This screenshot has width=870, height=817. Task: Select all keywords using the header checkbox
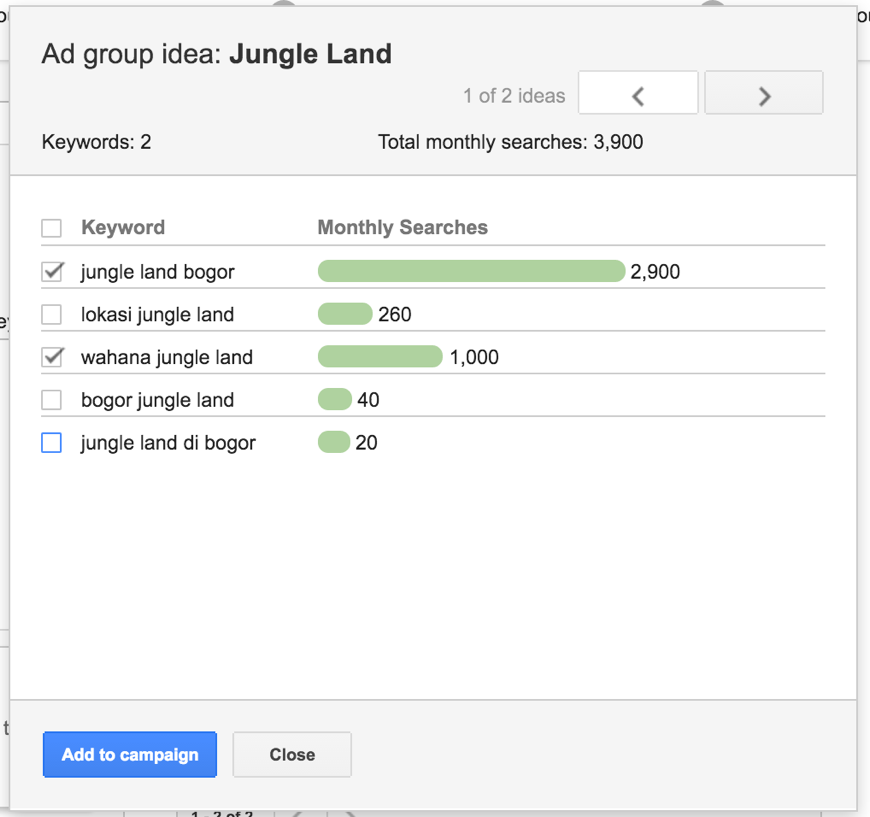51,227
